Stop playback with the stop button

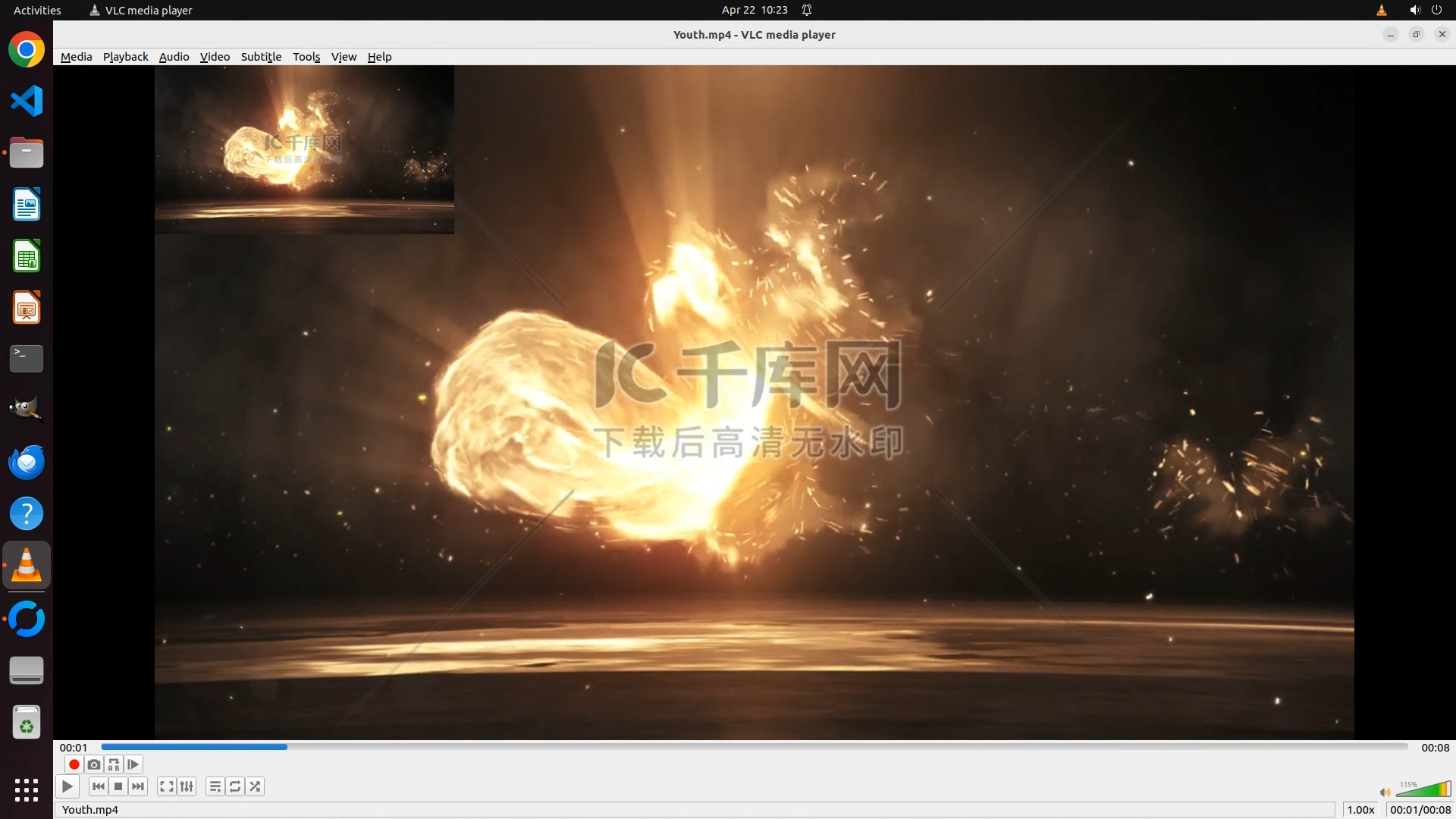point(118,786)
